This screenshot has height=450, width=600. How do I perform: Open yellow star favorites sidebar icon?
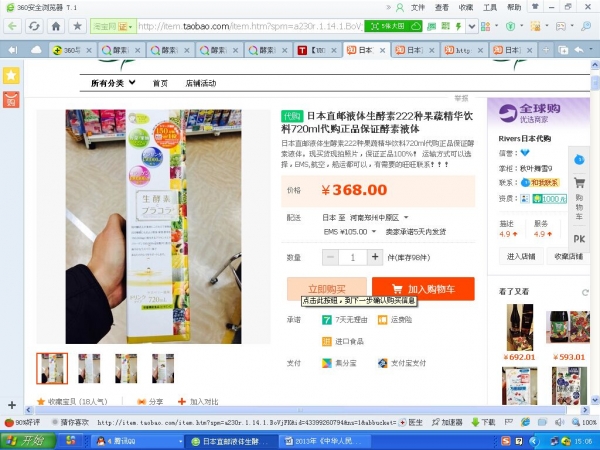[x=11, y=75]
